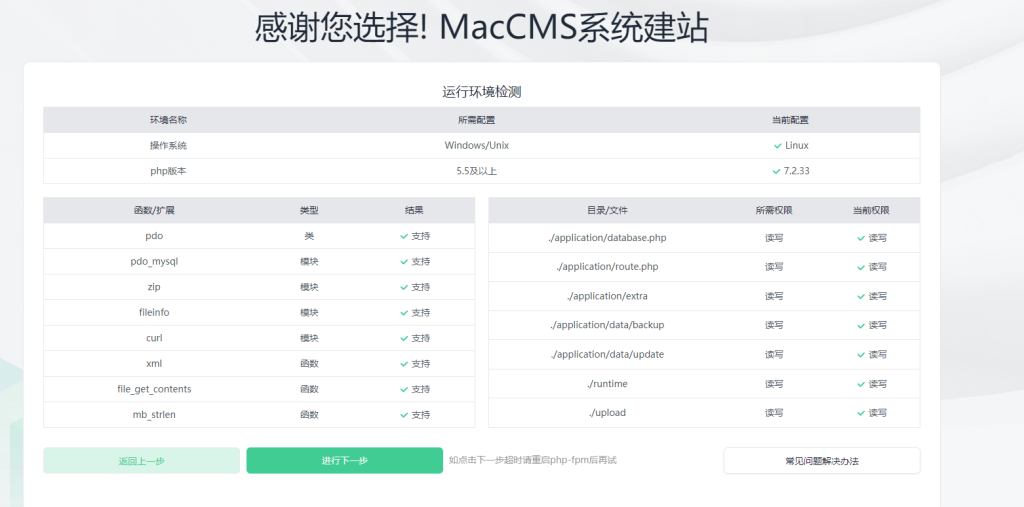Viewport: 1024px width, 507px height.
Task: Click the checkmark in the data/update row
Action: tap(861, 355)
